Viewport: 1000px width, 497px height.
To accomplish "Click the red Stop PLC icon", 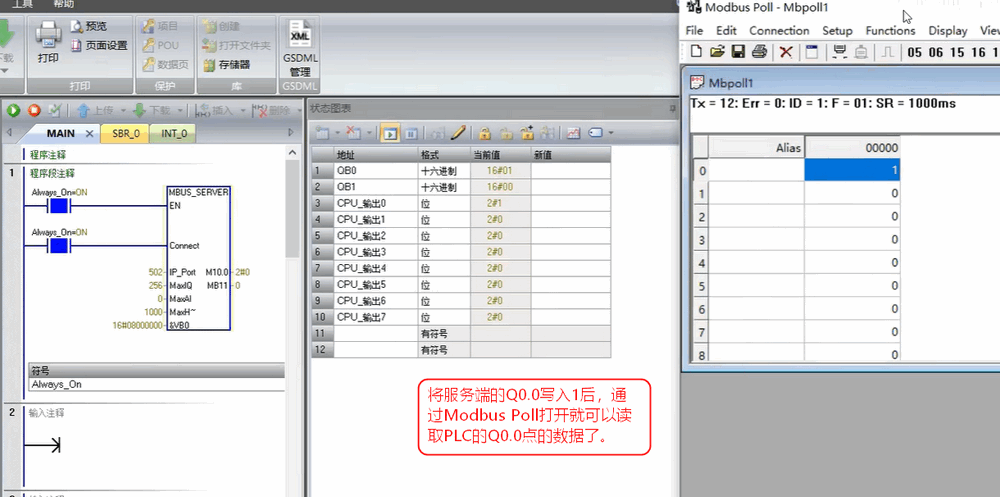I will pyautogui.click(x=34, y=110).
